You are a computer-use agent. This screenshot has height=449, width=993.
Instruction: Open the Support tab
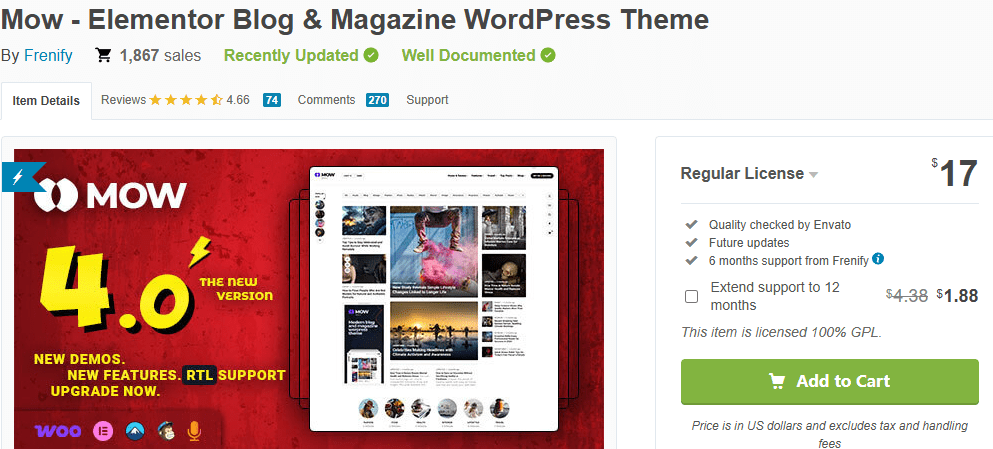pos(427,100)
